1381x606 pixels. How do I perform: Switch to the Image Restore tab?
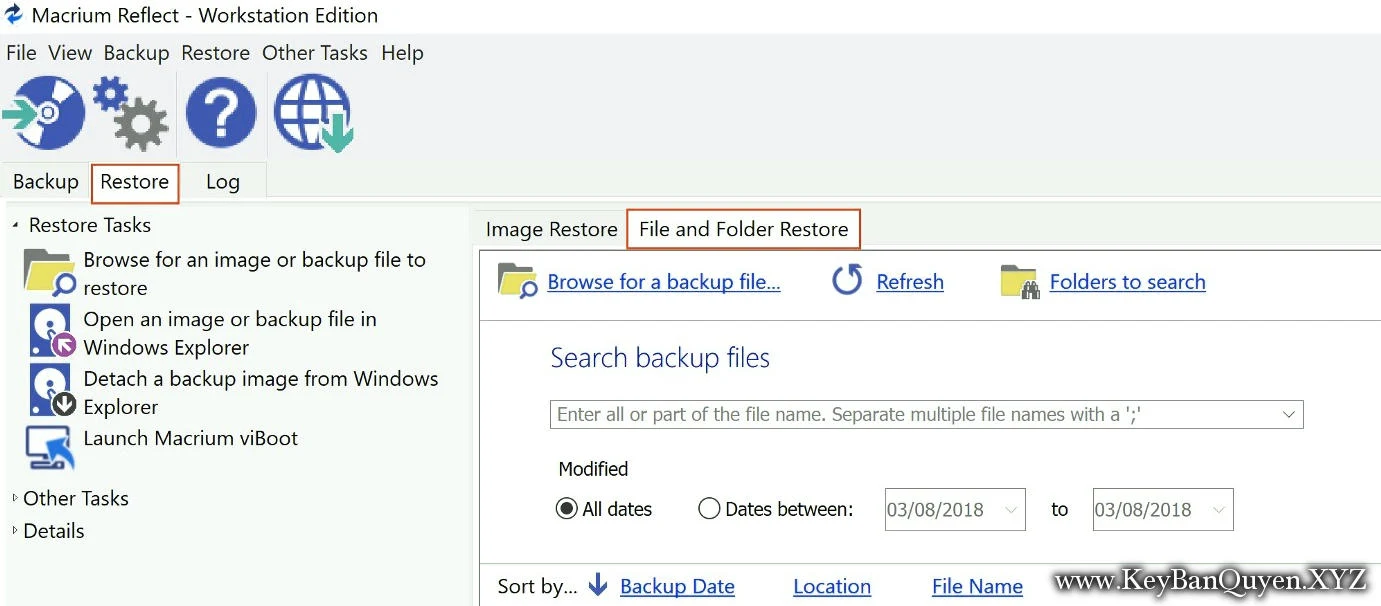point(552,229)
